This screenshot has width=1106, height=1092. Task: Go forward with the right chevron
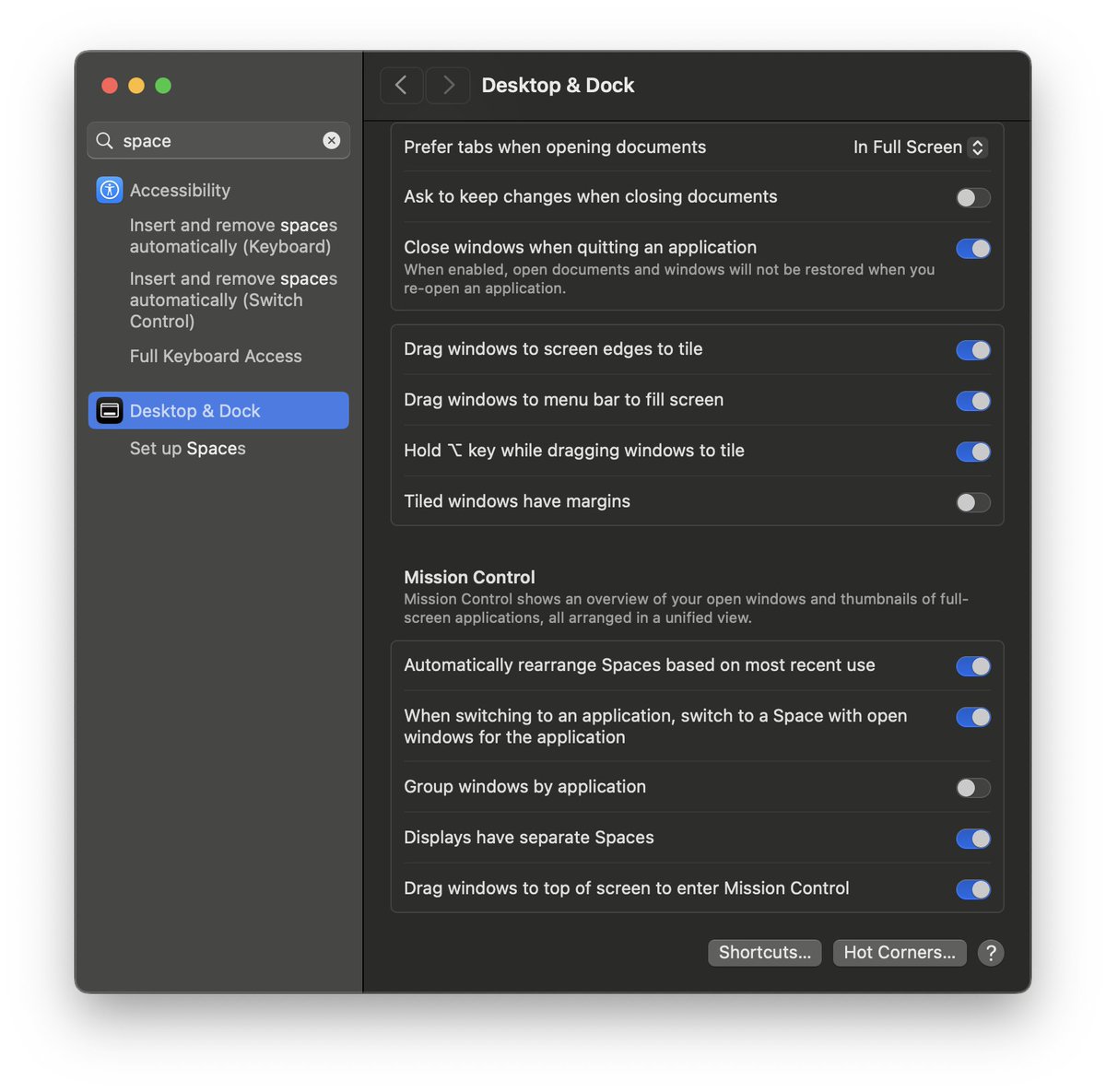click(x=448, y=85)
